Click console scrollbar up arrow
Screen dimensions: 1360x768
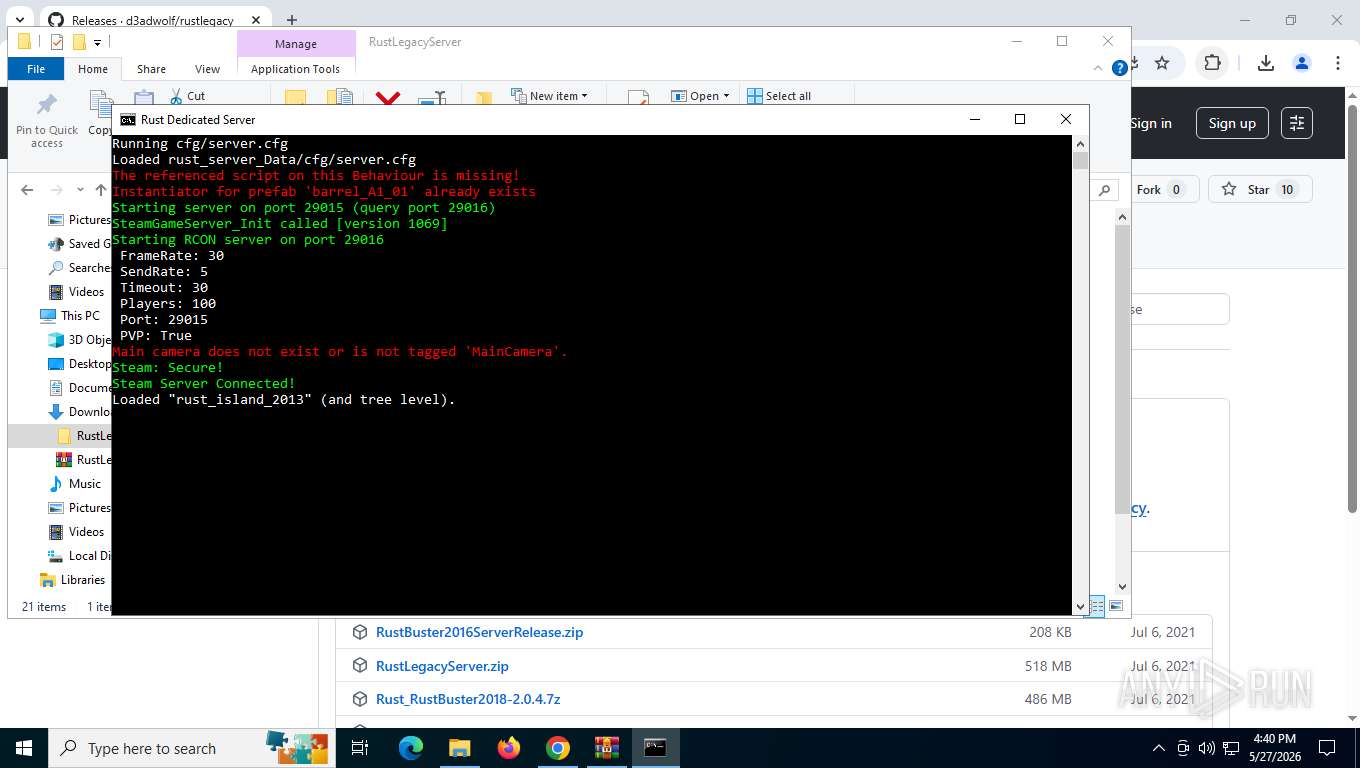[x=1080, y=143]
